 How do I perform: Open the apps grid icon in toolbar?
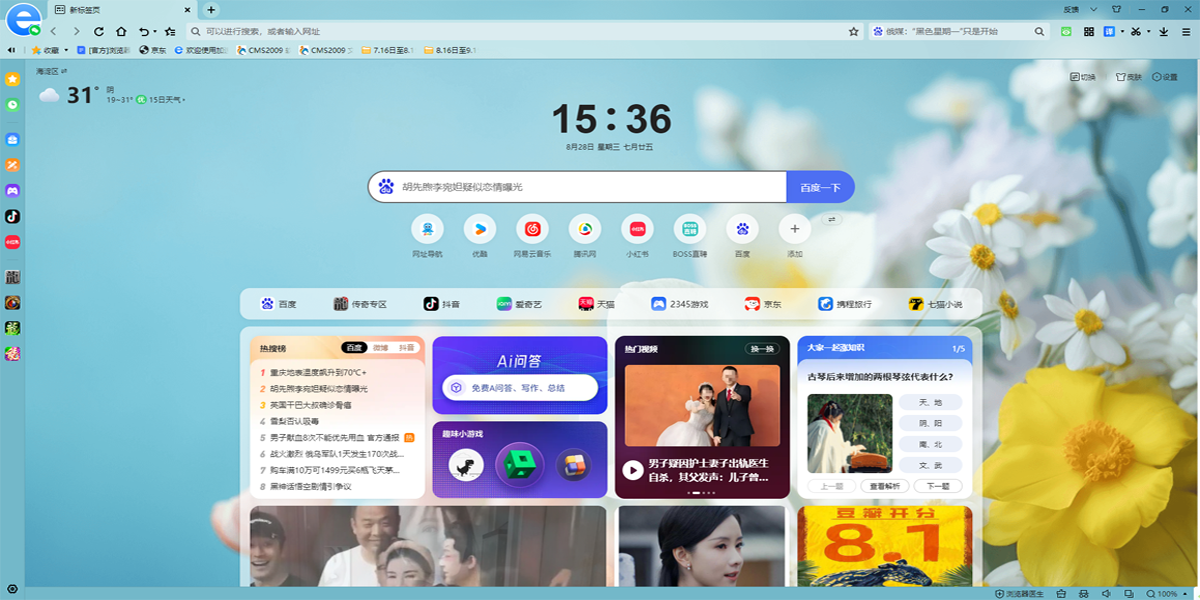coord(1089,32)
